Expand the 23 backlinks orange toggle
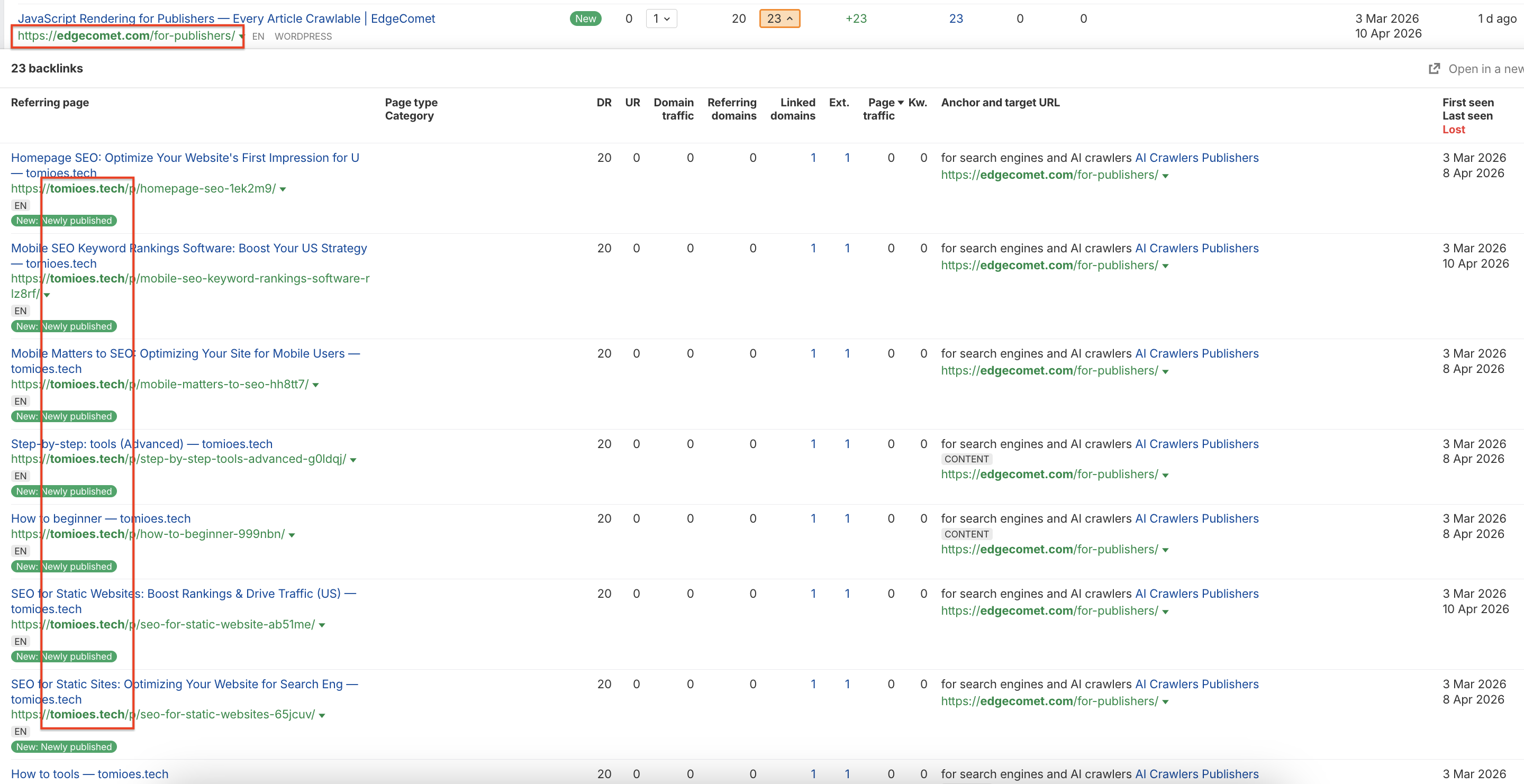 pos(779,19)
